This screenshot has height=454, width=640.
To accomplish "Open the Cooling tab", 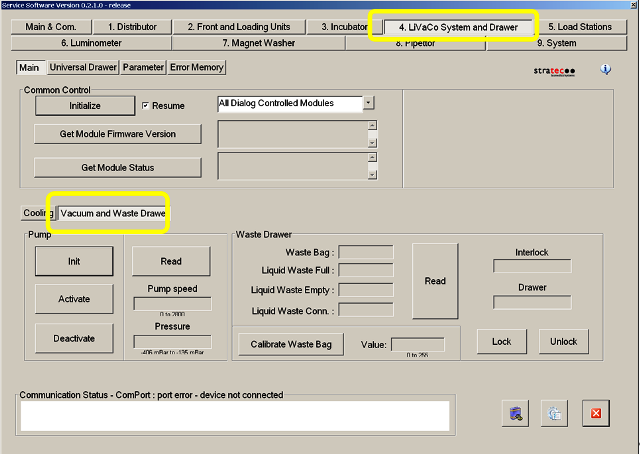I will pos(37,213).
